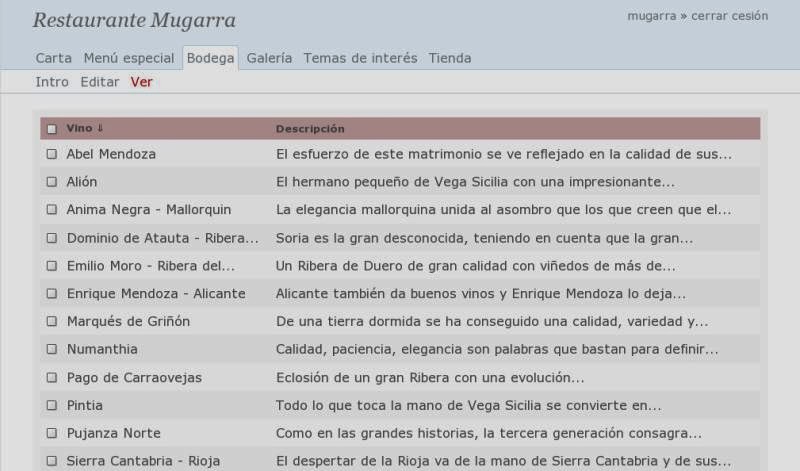Click the Descripción column header
Viewport: 800px width, 471px height.
[x=310, y=129]
